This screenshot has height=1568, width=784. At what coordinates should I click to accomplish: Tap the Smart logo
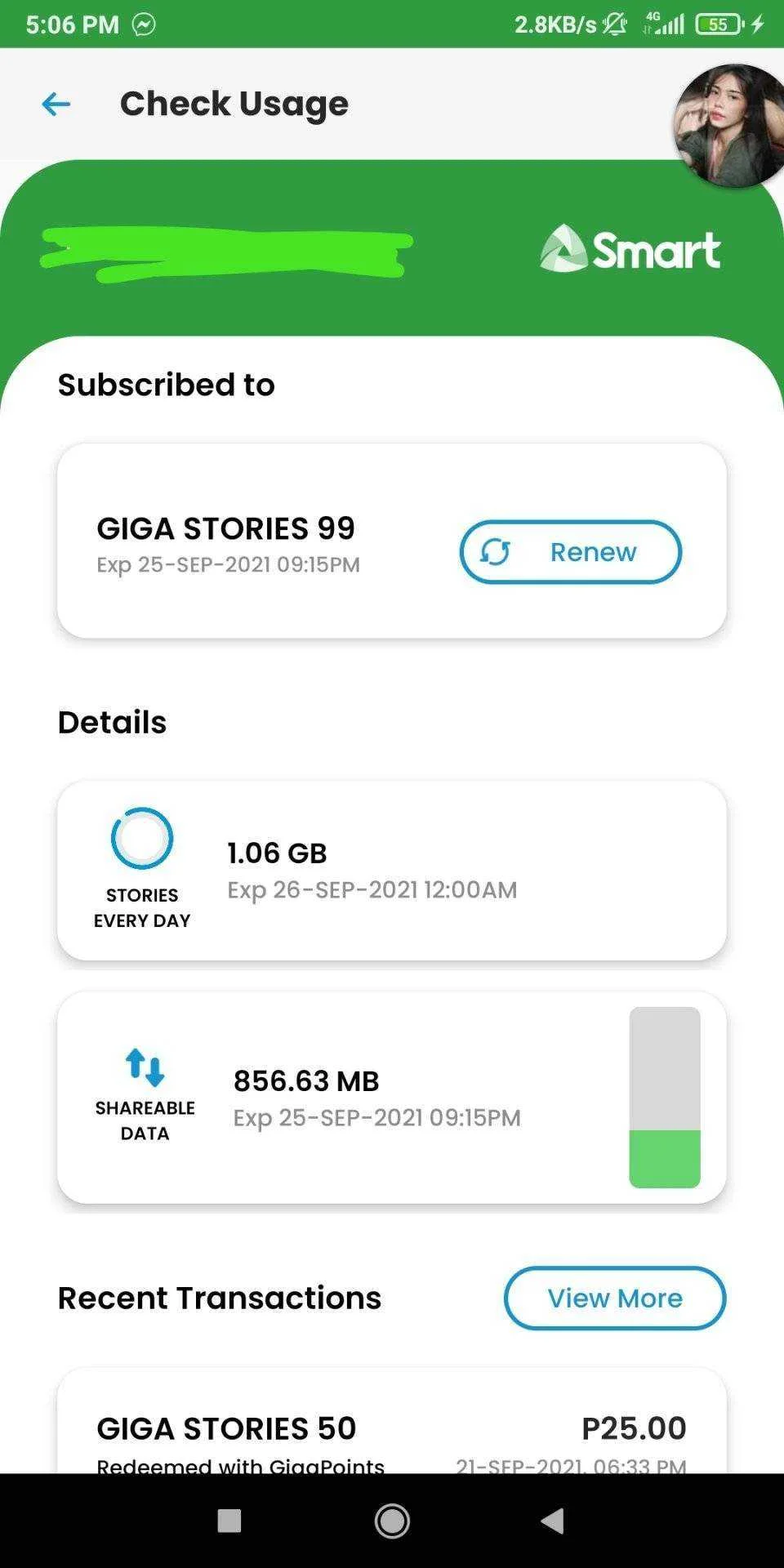tap(630, 248)
